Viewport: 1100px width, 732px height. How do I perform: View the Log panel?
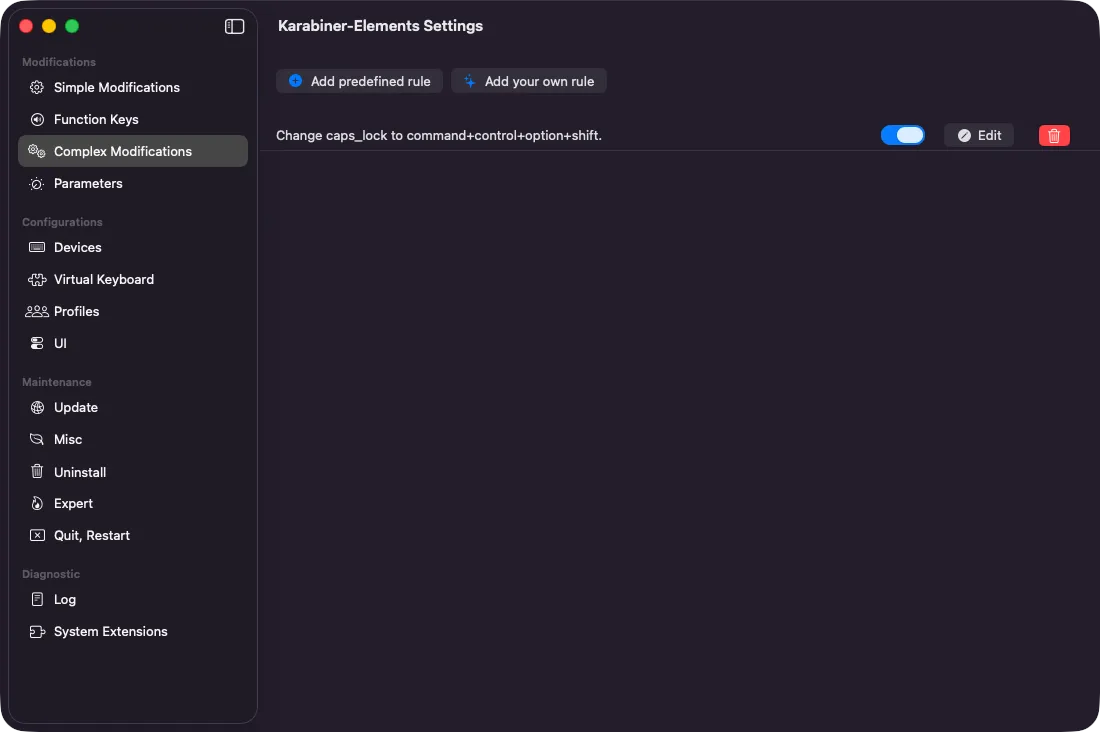(x=62, y=599)
